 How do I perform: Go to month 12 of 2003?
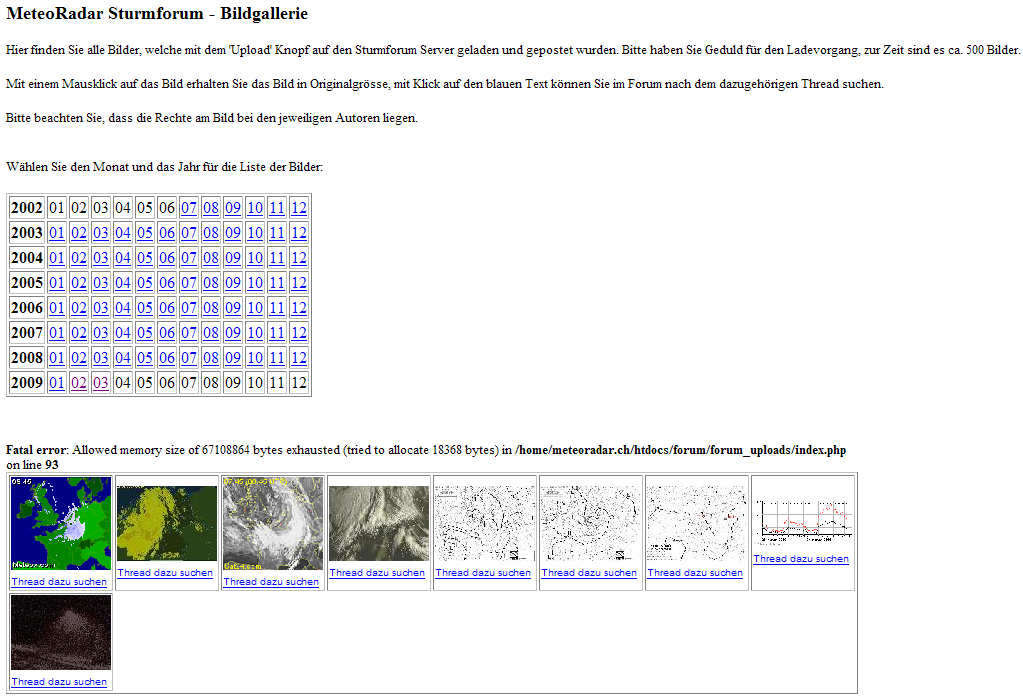299,233
